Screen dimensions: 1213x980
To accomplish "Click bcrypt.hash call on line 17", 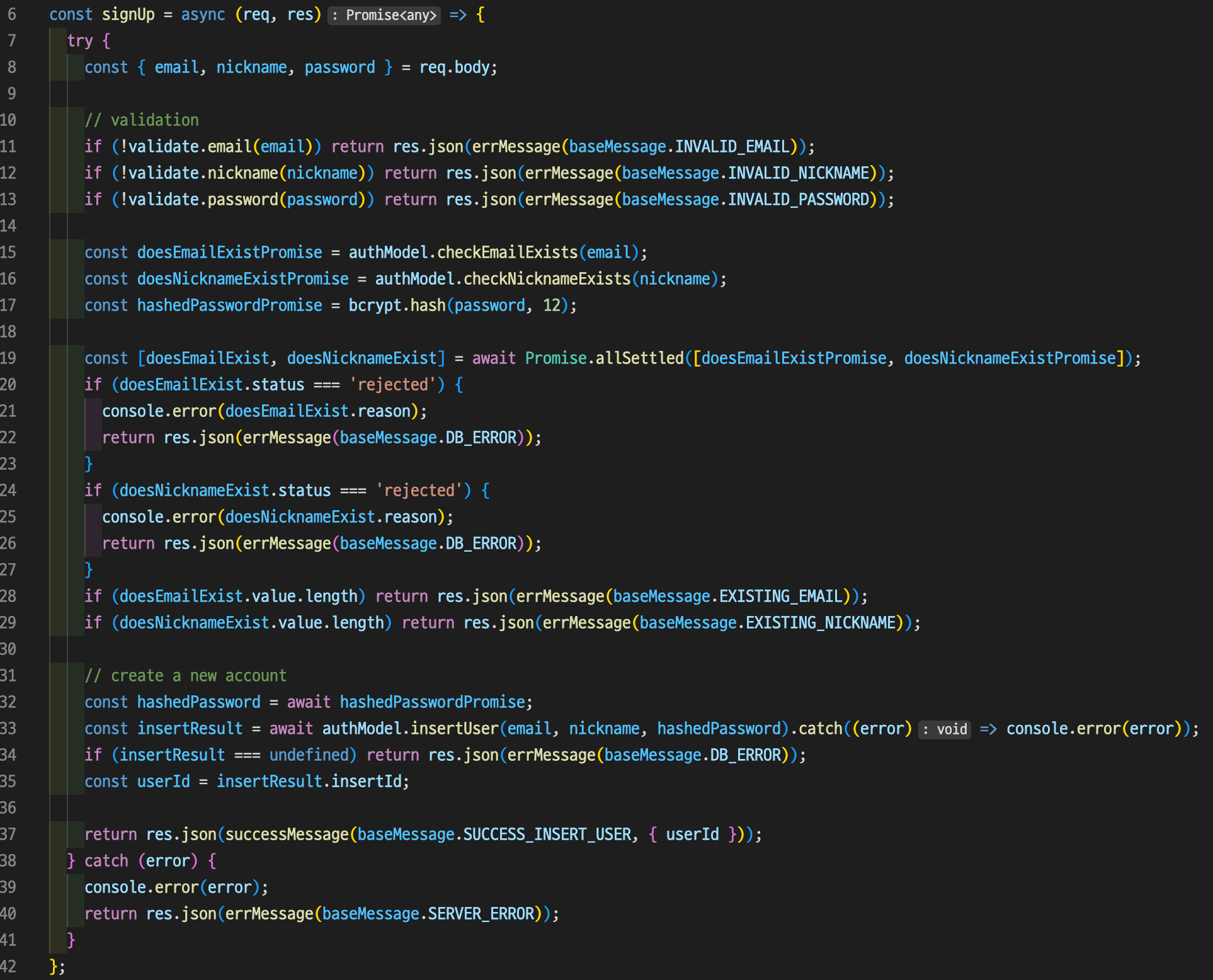I will click(x=397, y=305).
